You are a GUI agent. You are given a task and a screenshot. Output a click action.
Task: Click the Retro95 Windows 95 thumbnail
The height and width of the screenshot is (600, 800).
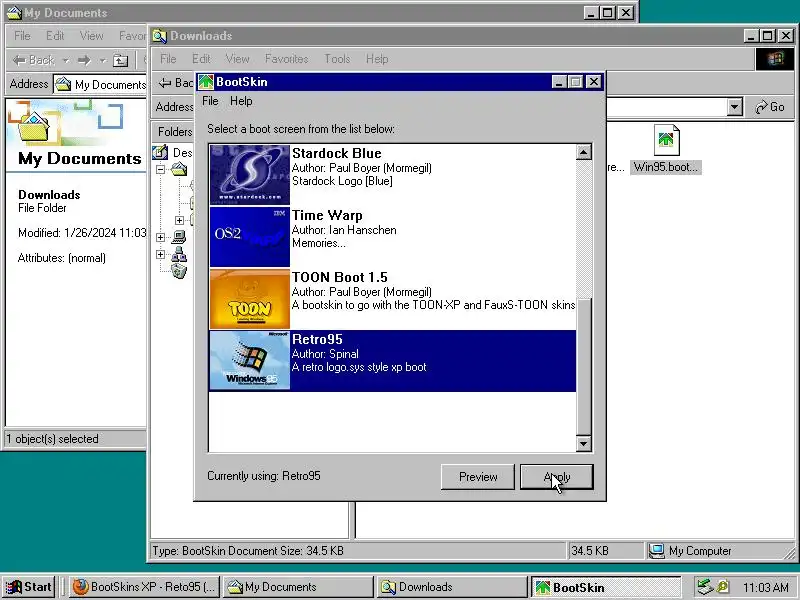tap(250, 361)
